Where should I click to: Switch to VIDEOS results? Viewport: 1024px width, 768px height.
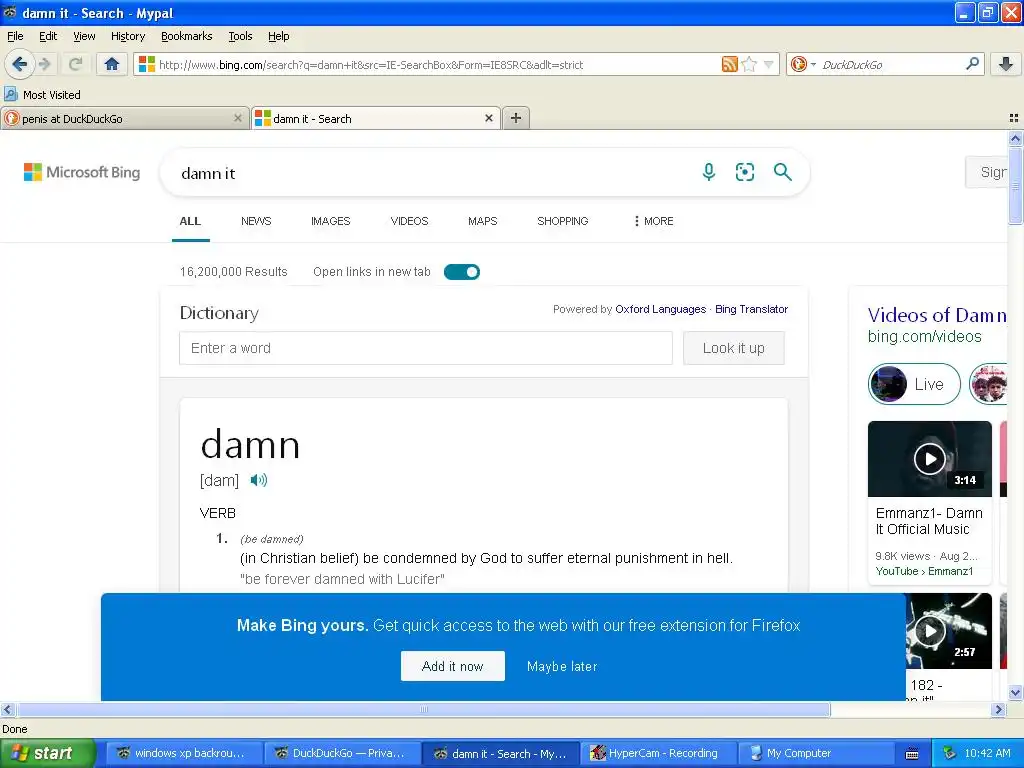[409, 221]
